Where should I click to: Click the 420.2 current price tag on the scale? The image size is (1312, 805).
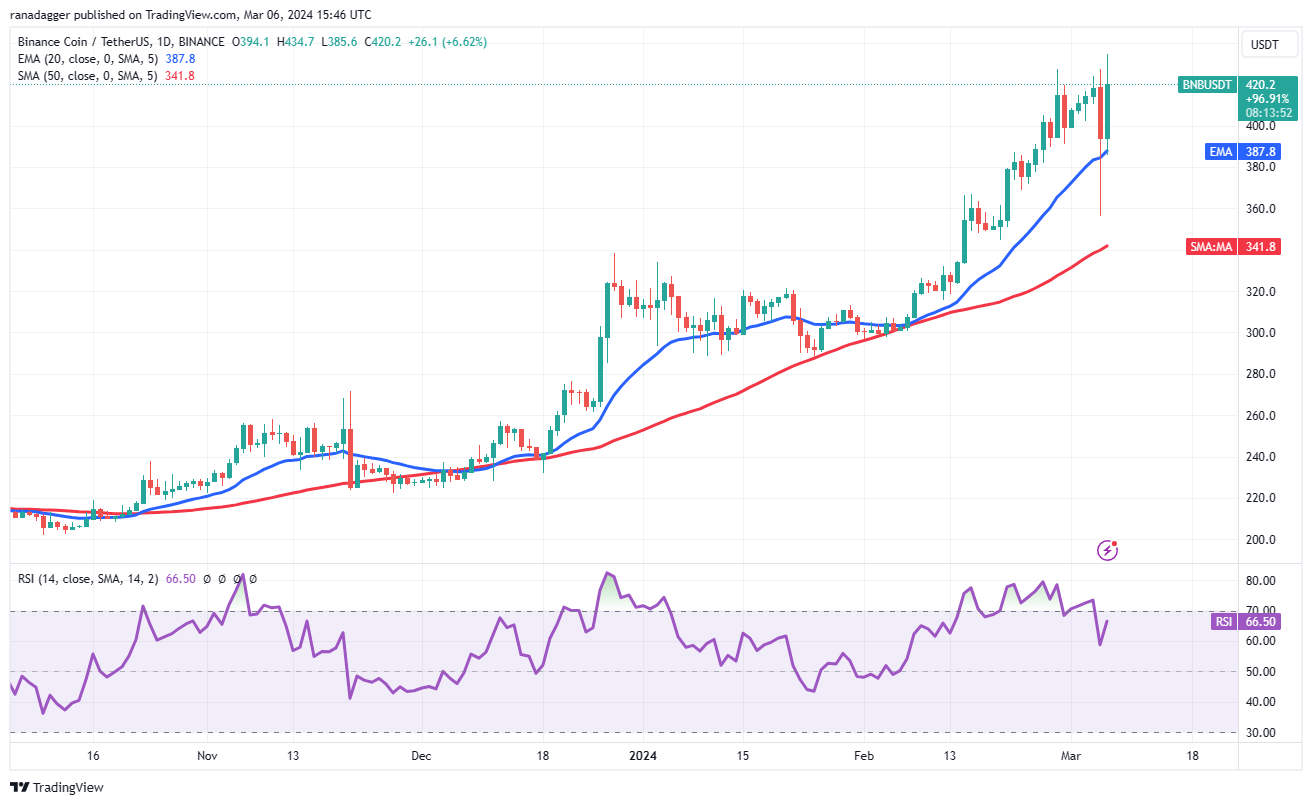click(1262, 85)
